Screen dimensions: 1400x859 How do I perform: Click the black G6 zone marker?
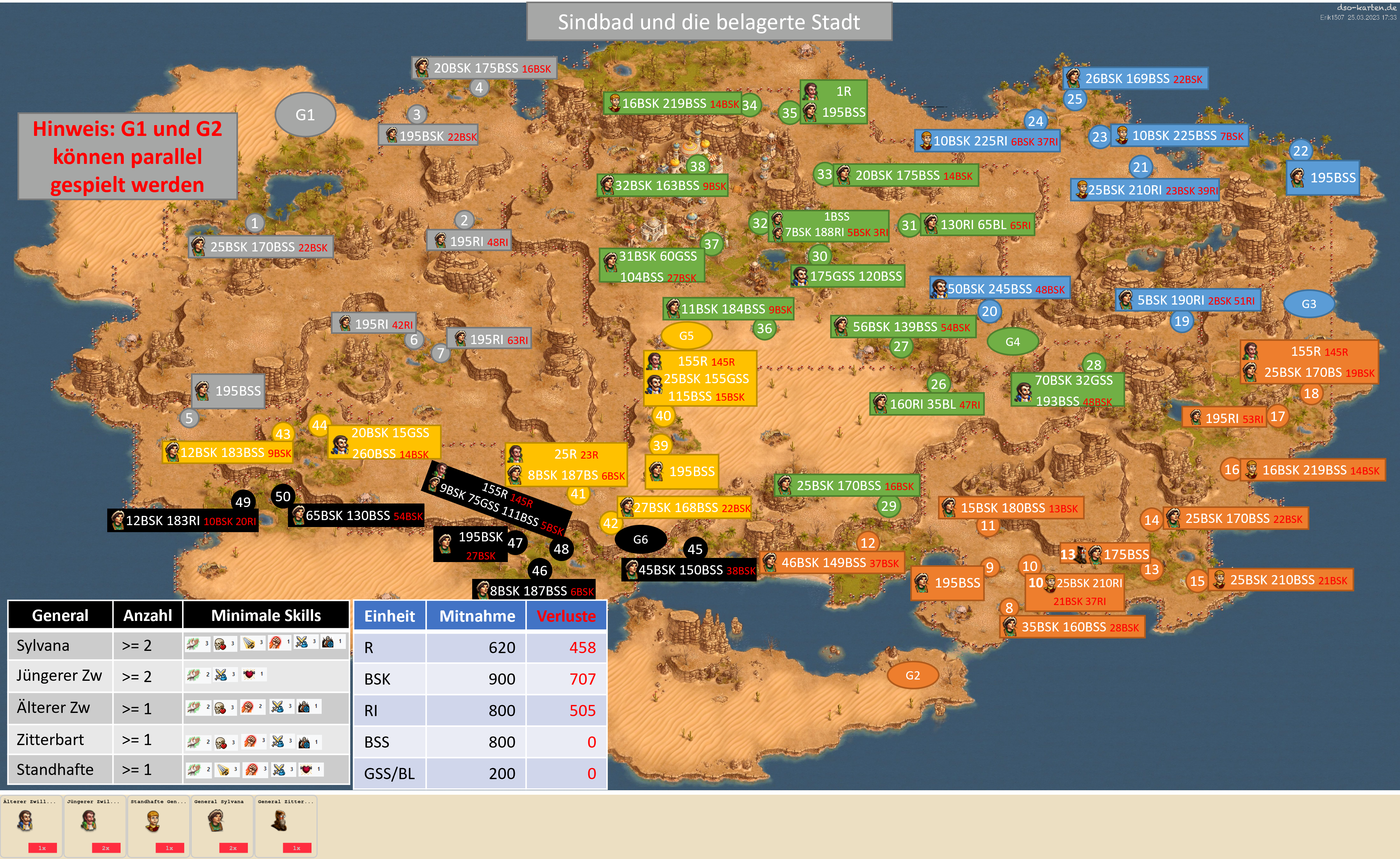tap(640, 539)
